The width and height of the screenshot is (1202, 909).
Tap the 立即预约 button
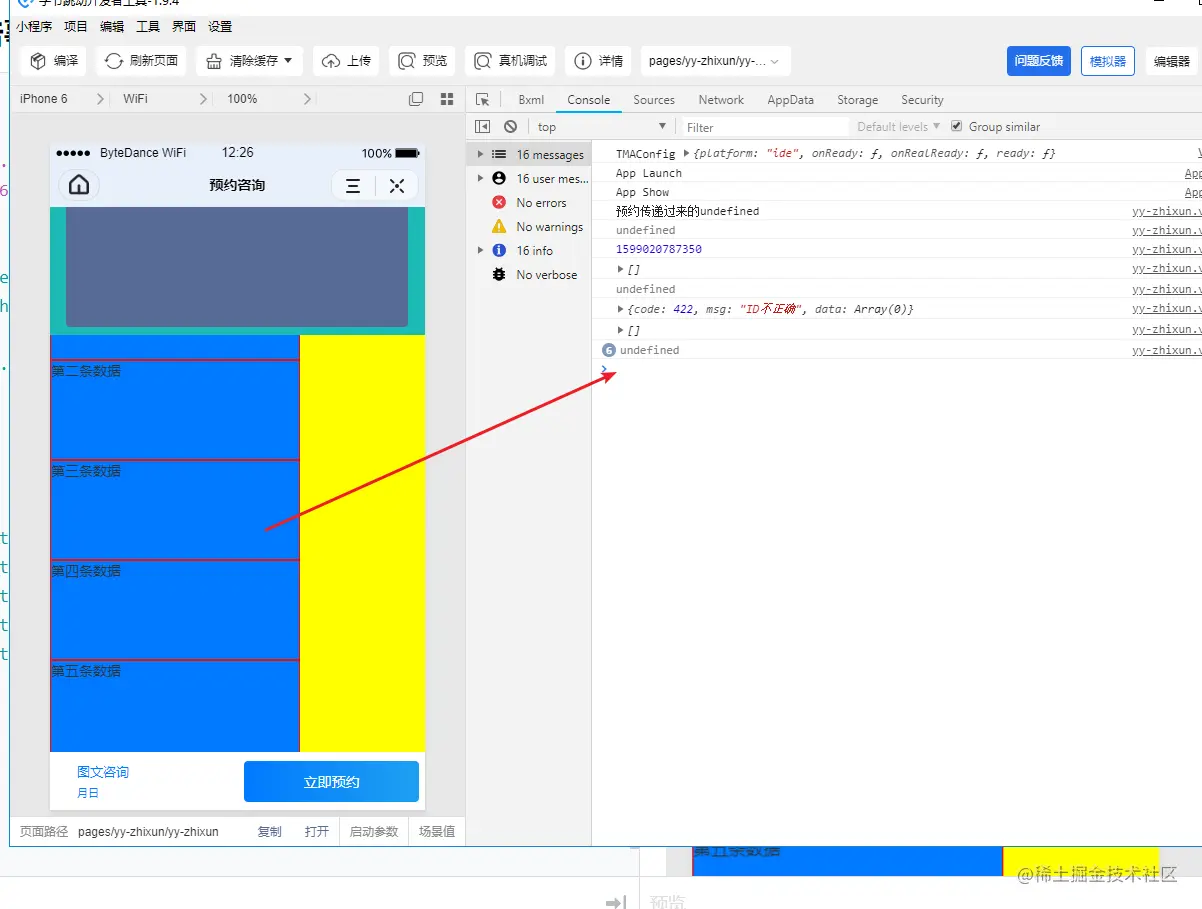[331, 782]
